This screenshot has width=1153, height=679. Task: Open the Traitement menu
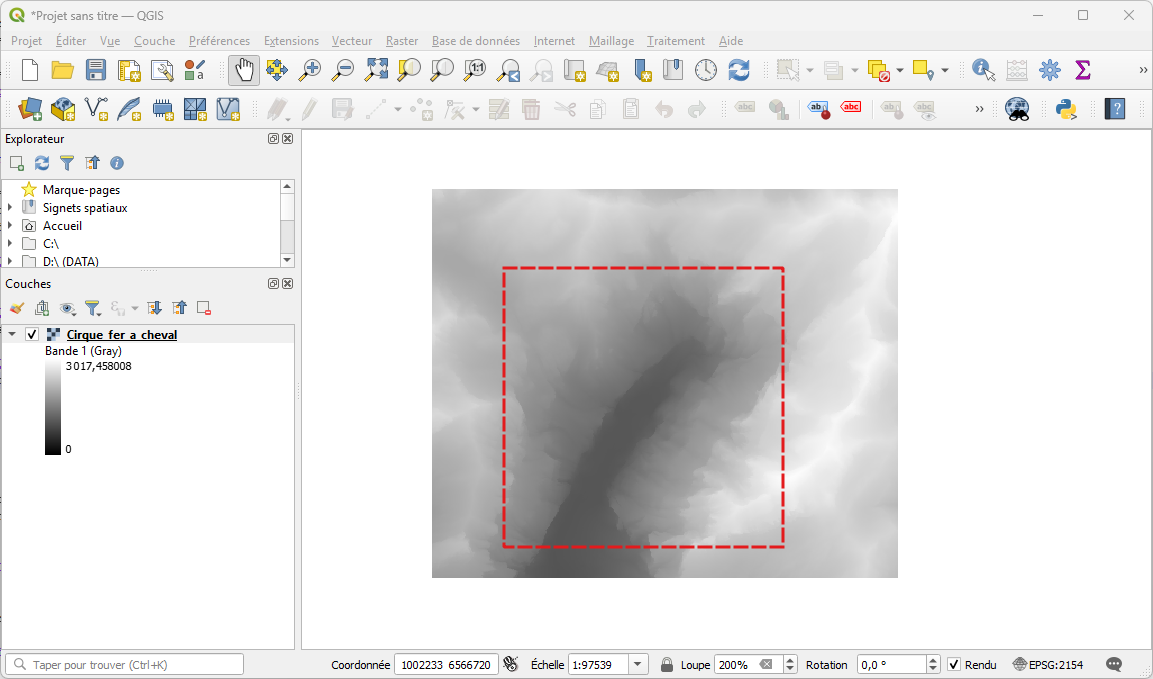675,41
